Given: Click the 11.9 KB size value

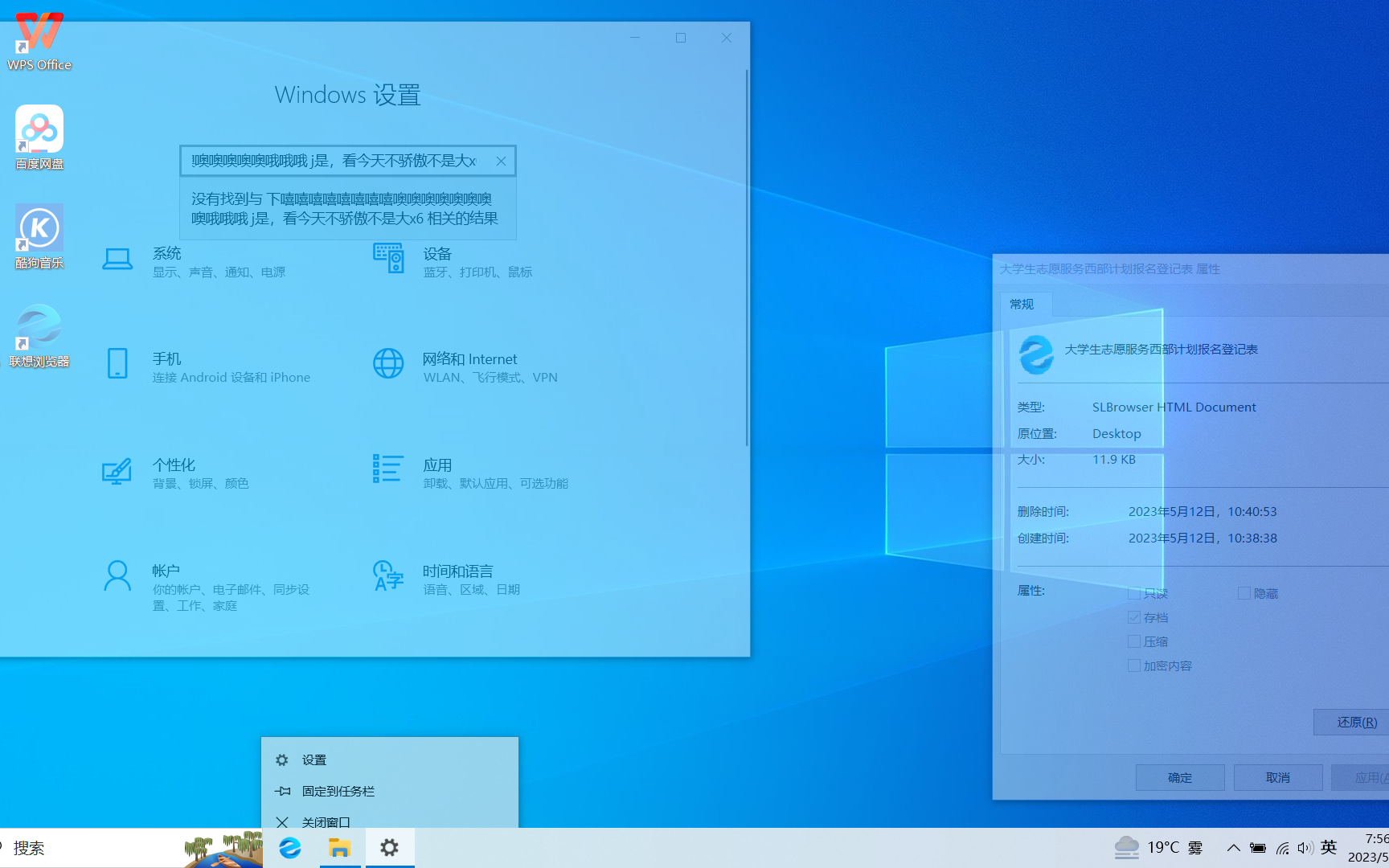Looking at the screenshot, I should click(x=1114, y=460).
